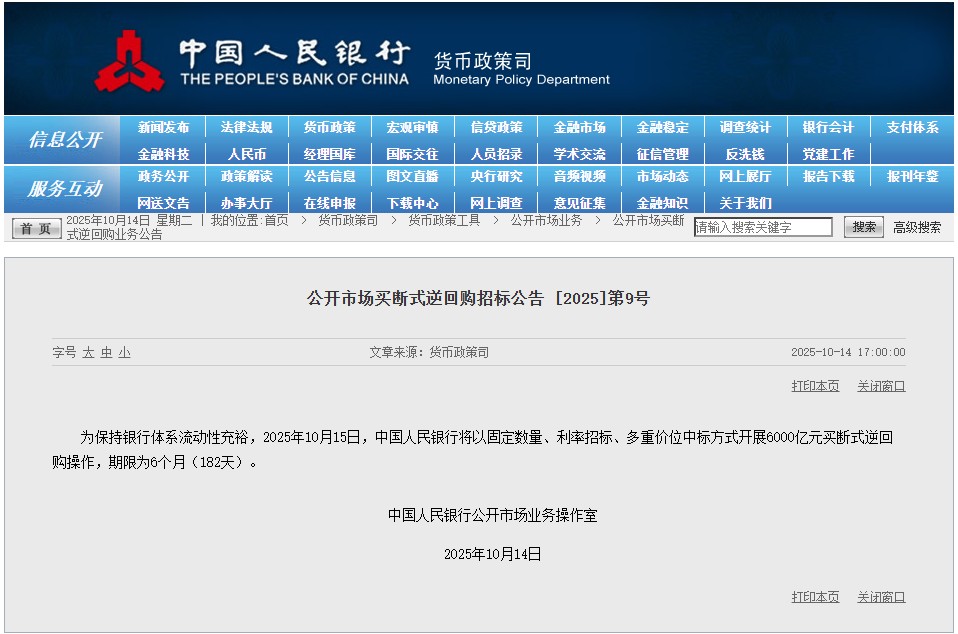Click the 搜索 search button
This screenshot has width=958, height=634.
click(x=864, y=227)
